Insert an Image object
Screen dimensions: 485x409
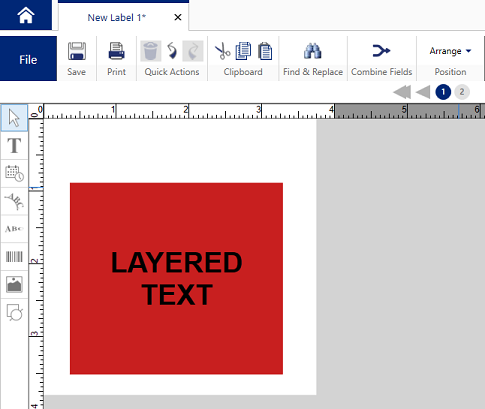coord(14,284)
